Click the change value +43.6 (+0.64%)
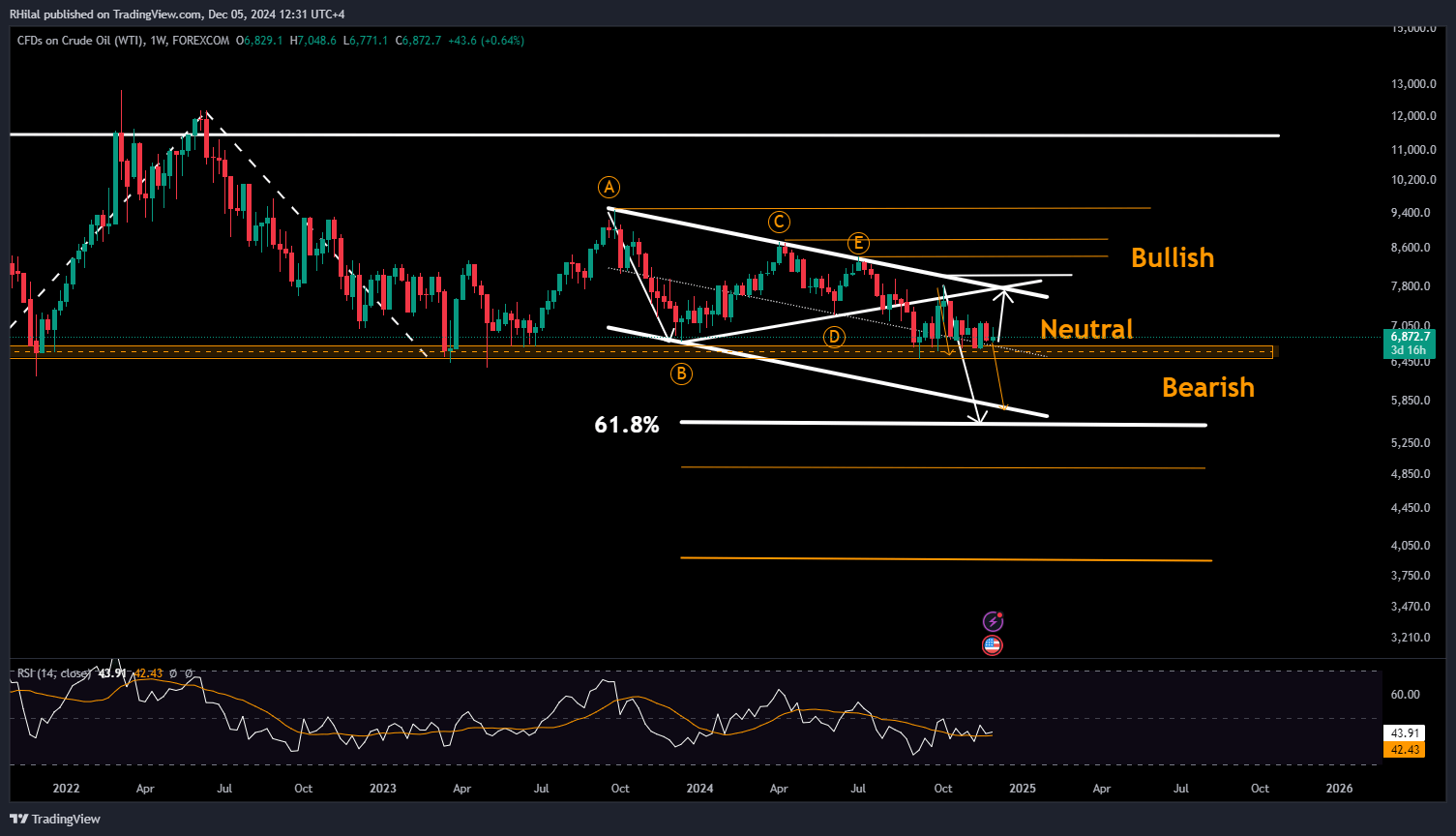The width and height of the screenshot is (1456, 836). click(486, 41)
